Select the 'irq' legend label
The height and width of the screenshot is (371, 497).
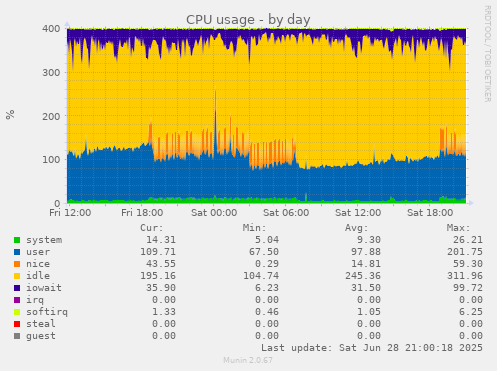[x=35, y=300]
